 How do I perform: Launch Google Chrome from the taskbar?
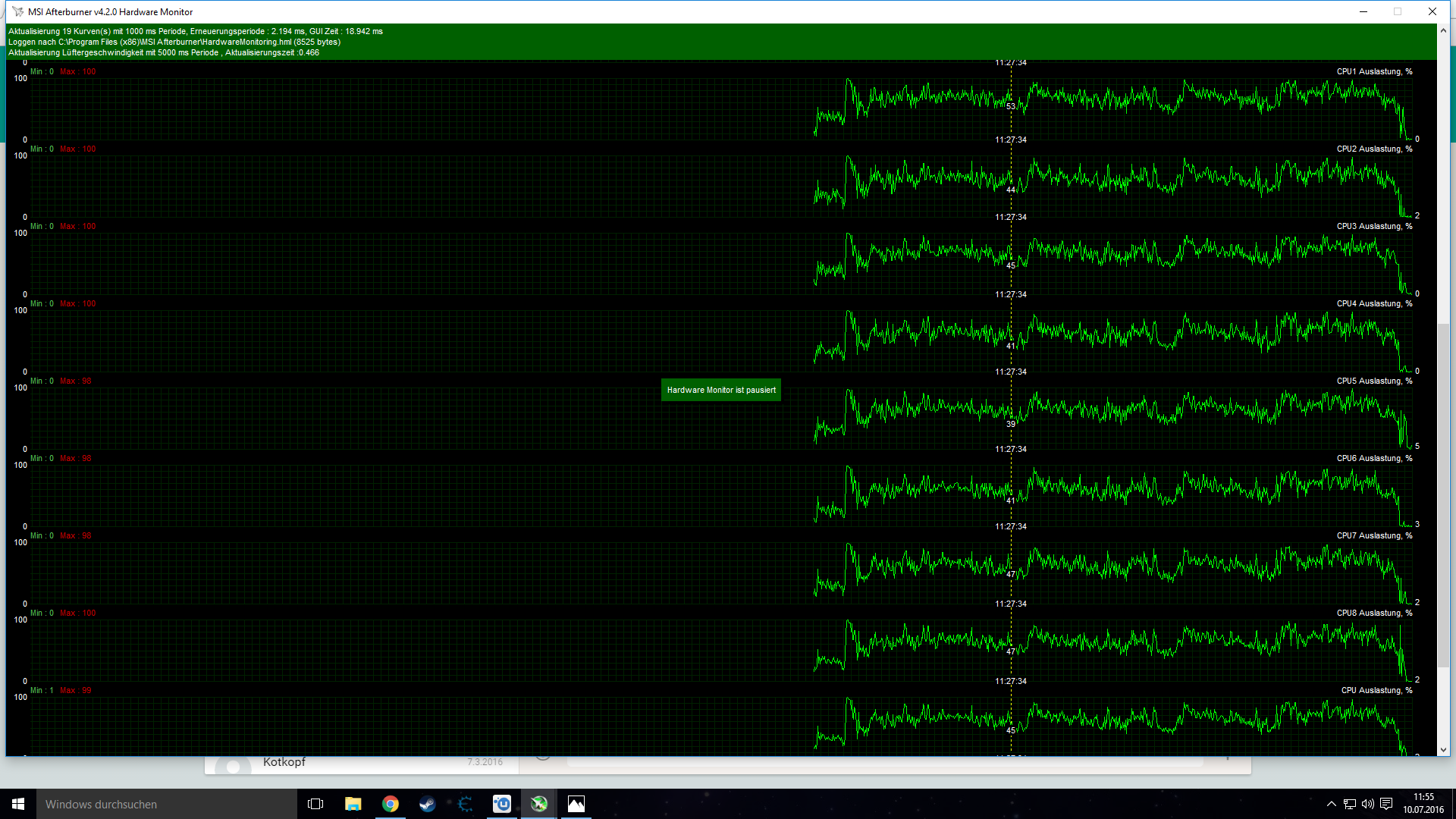pos(391,804)
